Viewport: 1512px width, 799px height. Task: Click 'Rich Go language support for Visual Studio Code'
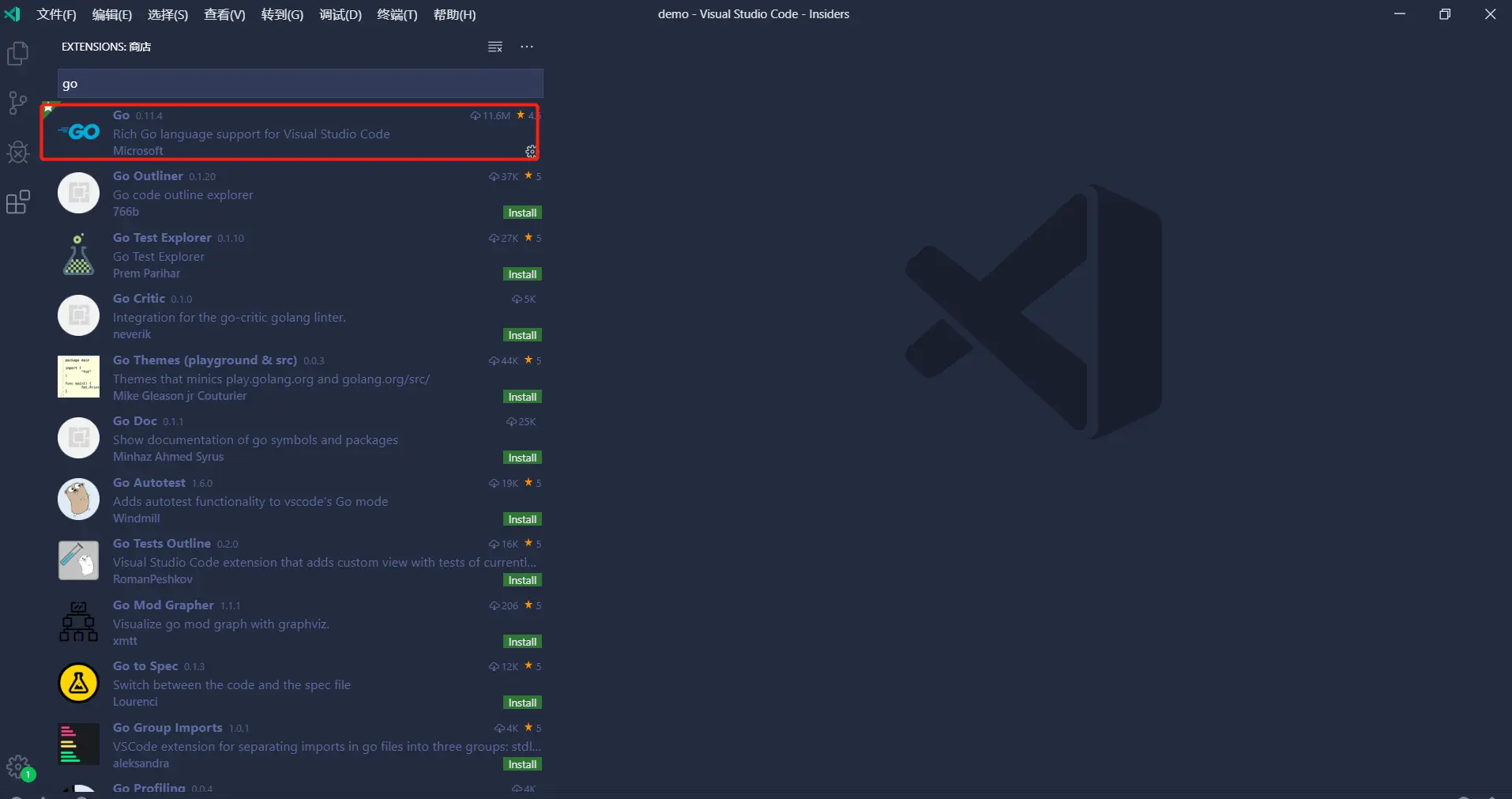click(x=251, y=134)
